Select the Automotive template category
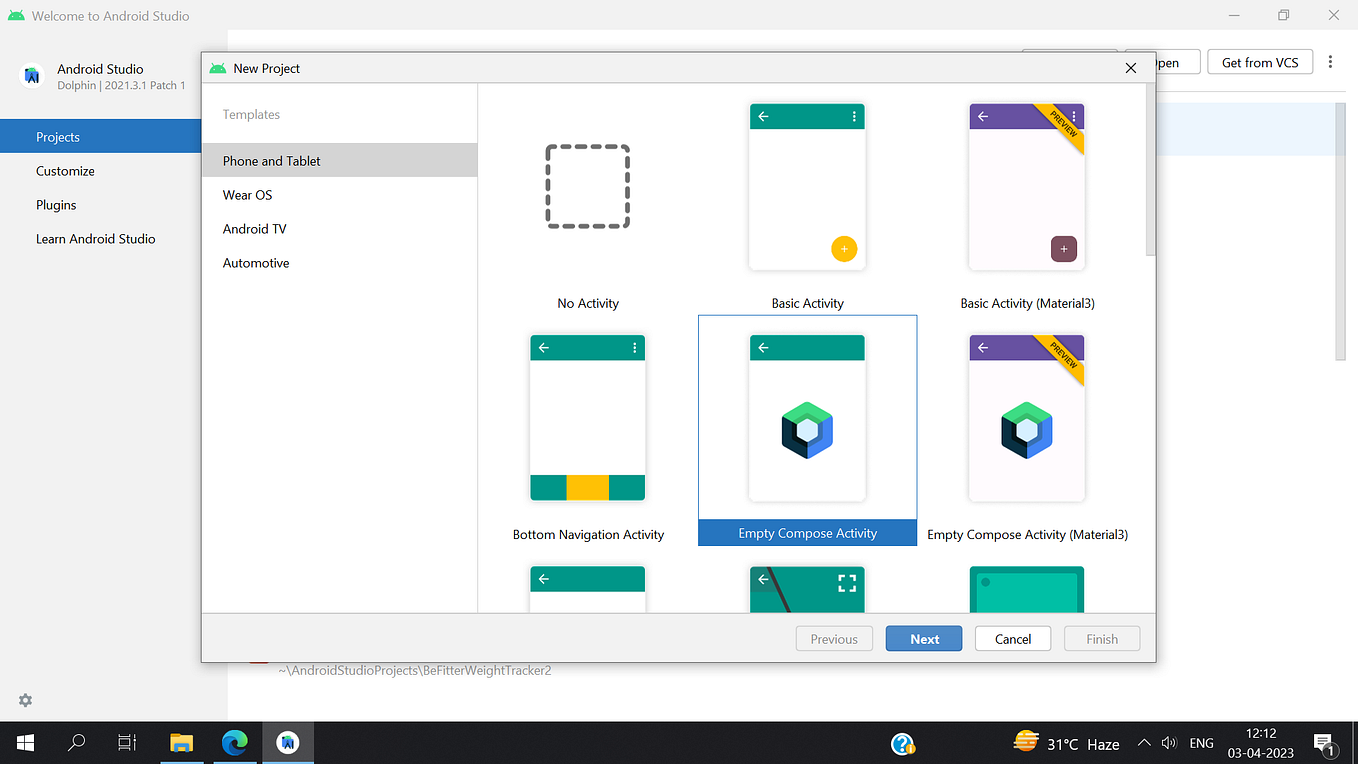This screenshot has height=764, width=1358. 255,262
